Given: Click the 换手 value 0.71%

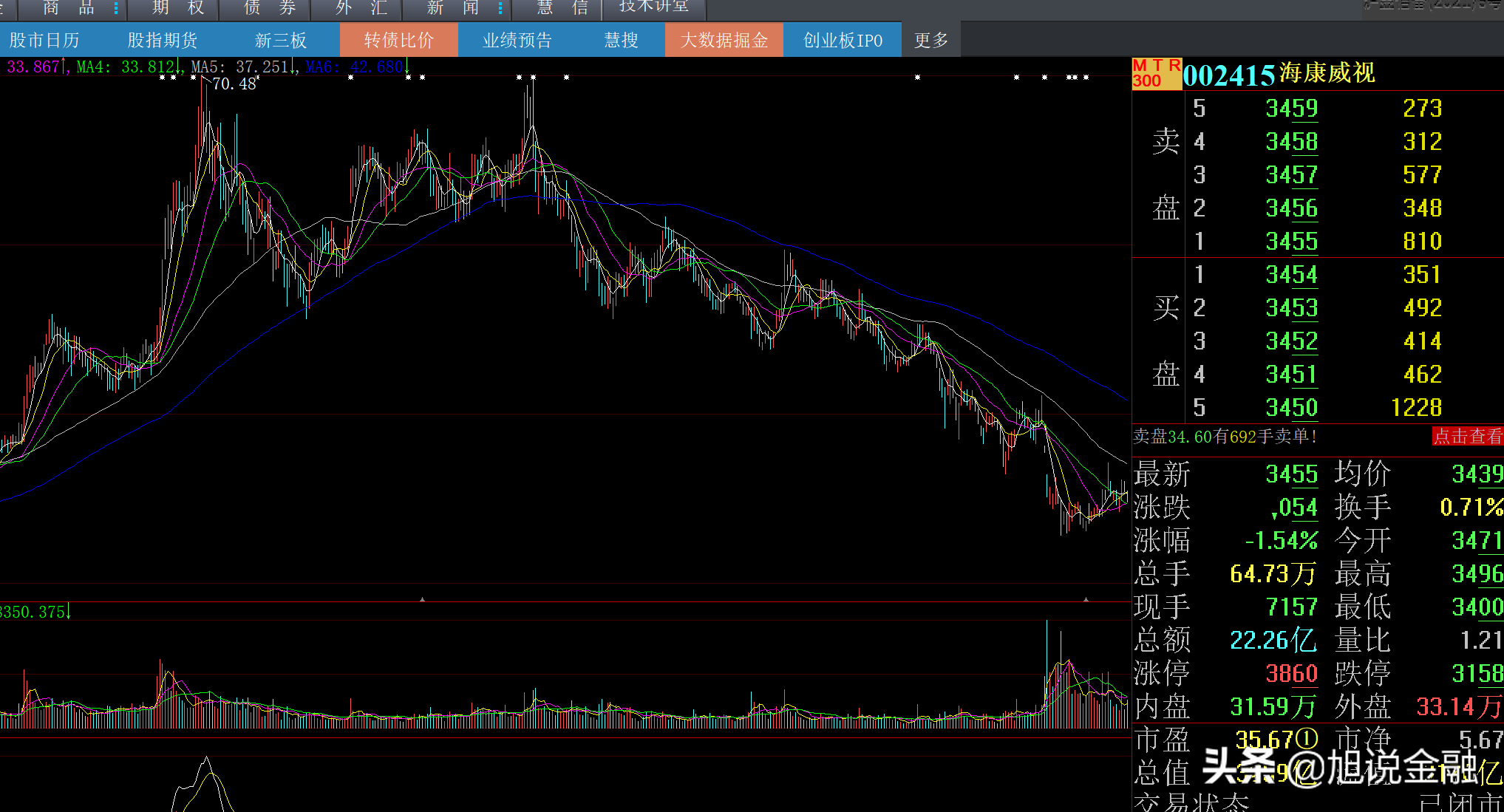Looking at the screenshot, I should [1471, 508].
